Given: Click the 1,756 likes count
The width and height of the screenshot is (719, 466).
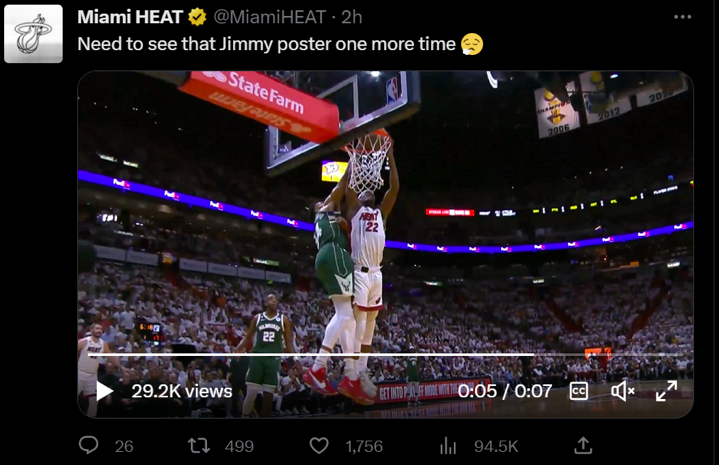Looking at the screenshot, I should 364,446.
